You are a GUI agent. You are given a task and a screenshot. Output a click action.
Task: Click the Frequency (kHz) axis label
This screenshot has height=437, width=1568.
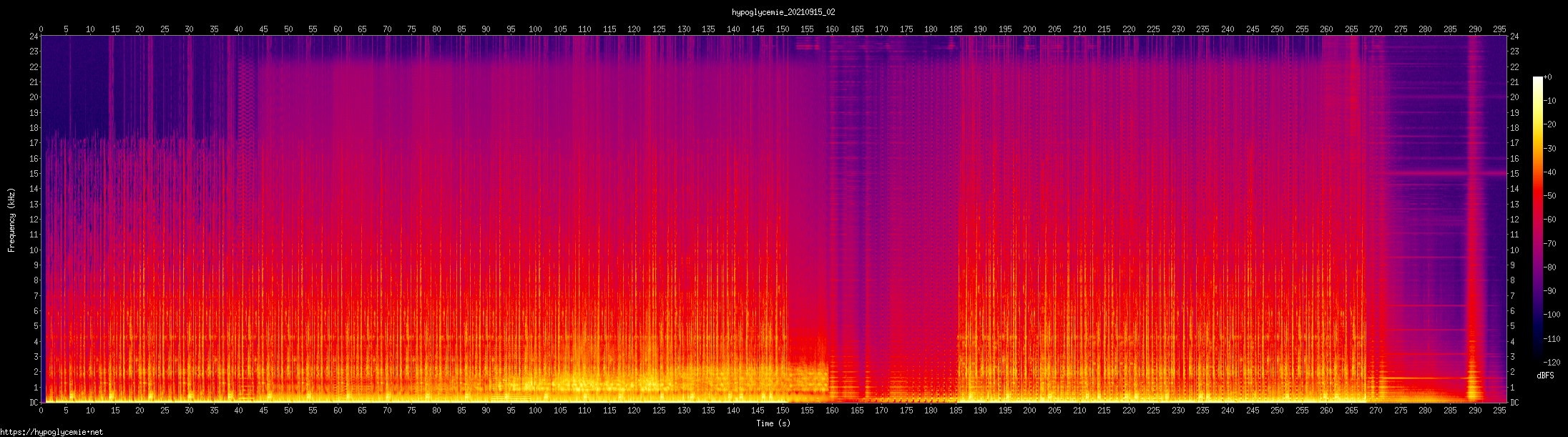pyautogui.click(x=11, y=220)
